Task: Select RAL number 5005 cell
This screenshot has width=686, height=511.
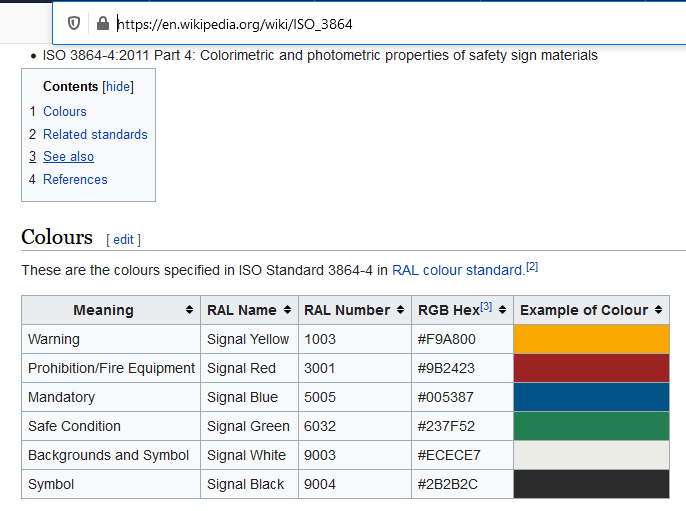Action: click(x=355, y=397)
